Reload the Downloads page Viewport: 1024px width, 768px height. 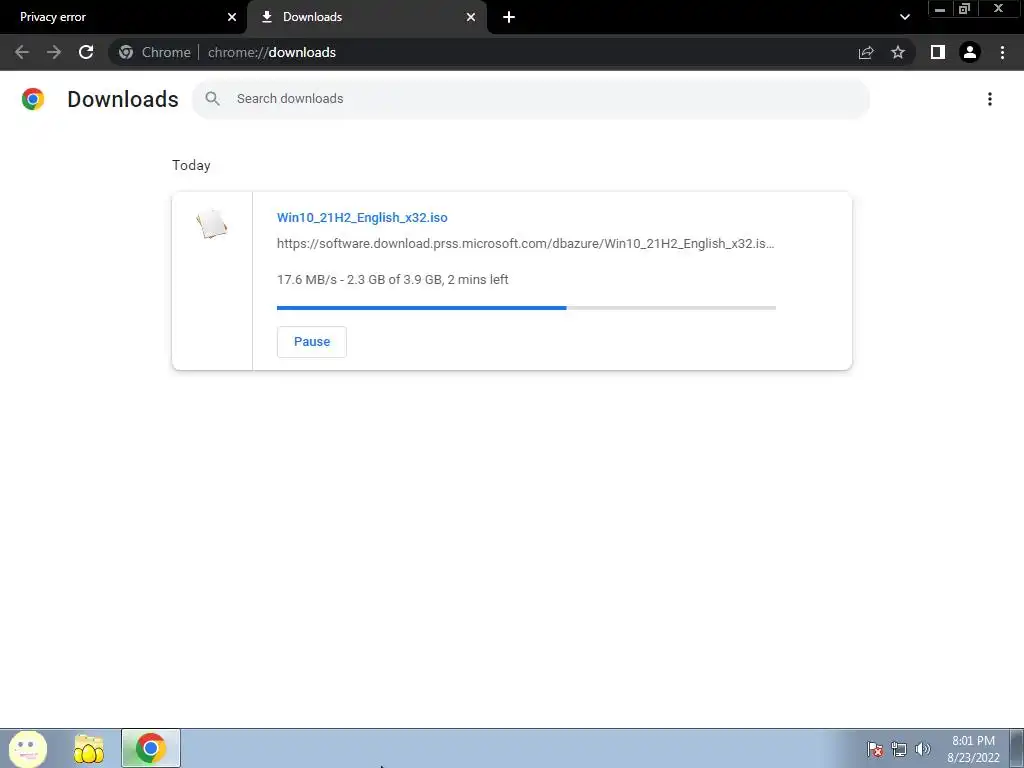click(86, 52)
